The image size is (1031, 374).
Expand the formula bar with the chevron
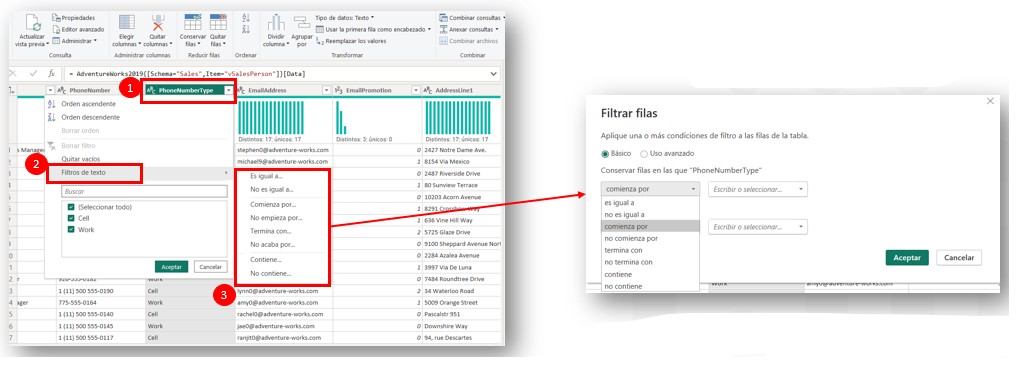coord(494,74)
